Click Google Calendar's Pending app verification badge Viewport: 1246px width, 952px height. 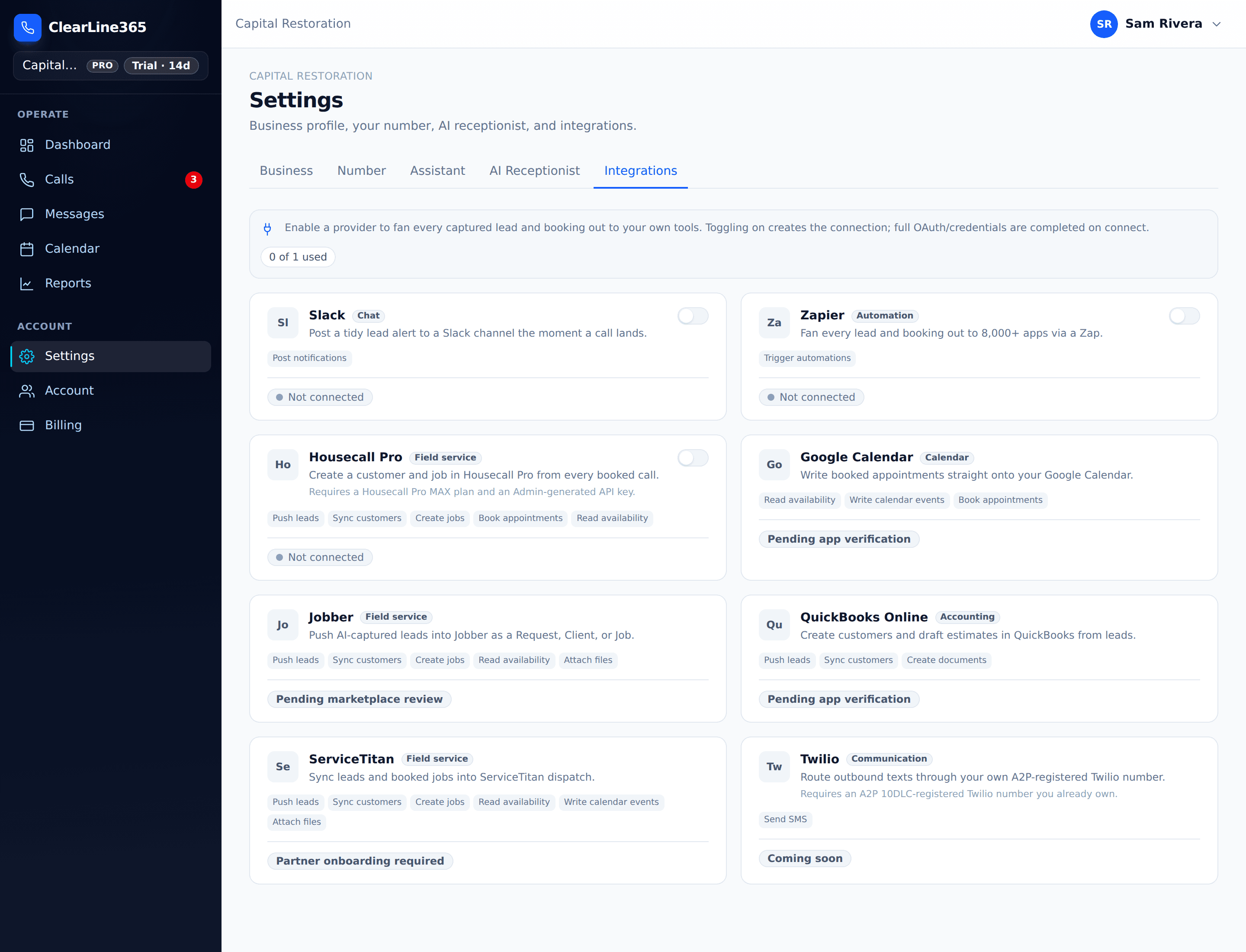[x=838, y=539]
